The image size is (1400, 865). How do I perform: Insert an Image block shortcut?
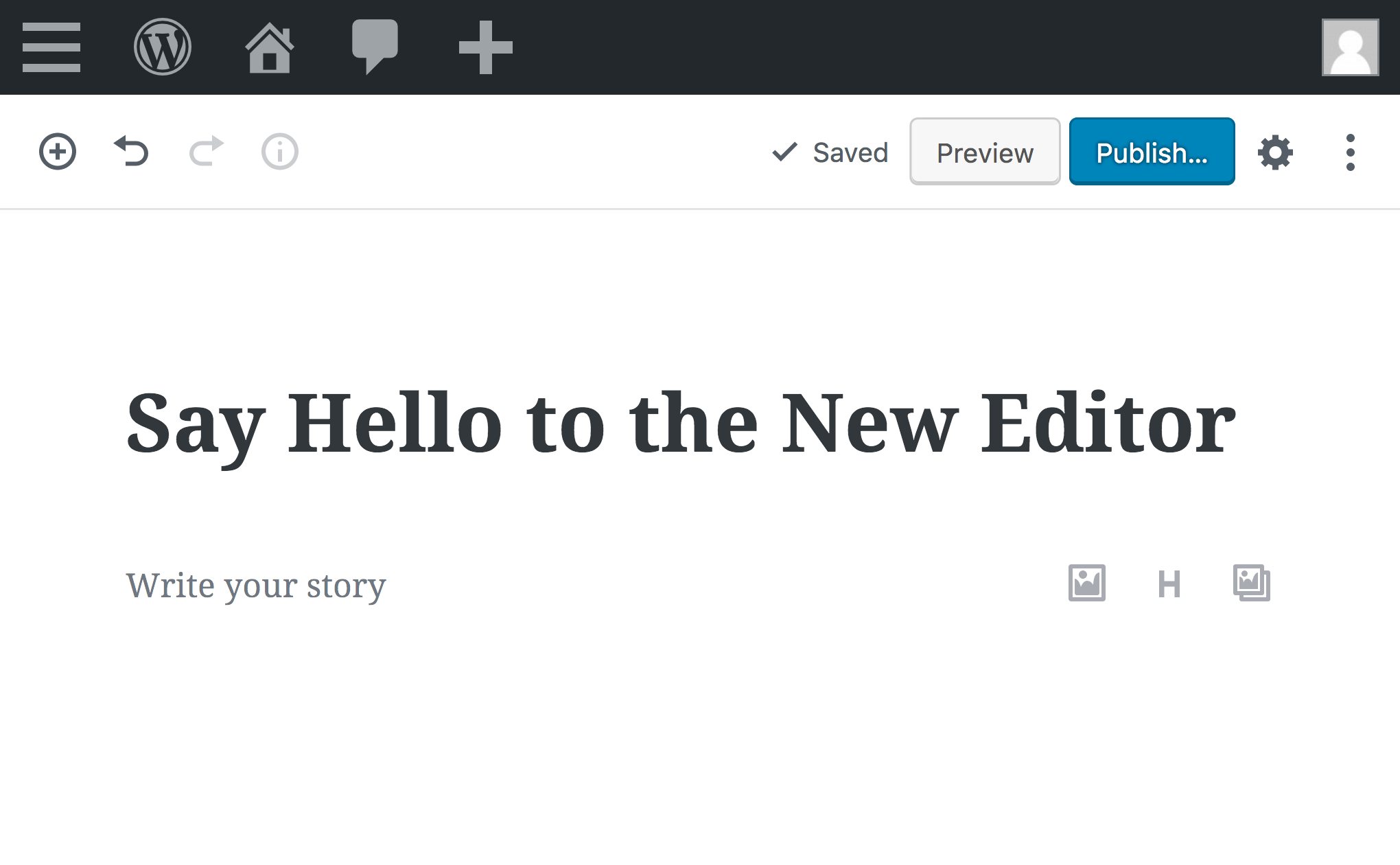click(x=1086, y=584)
